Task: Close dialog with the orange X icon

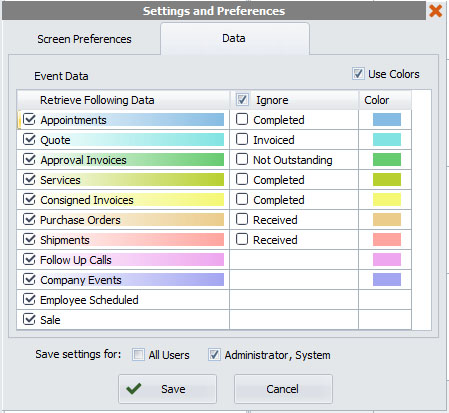Action: click(x=435, y=11)
